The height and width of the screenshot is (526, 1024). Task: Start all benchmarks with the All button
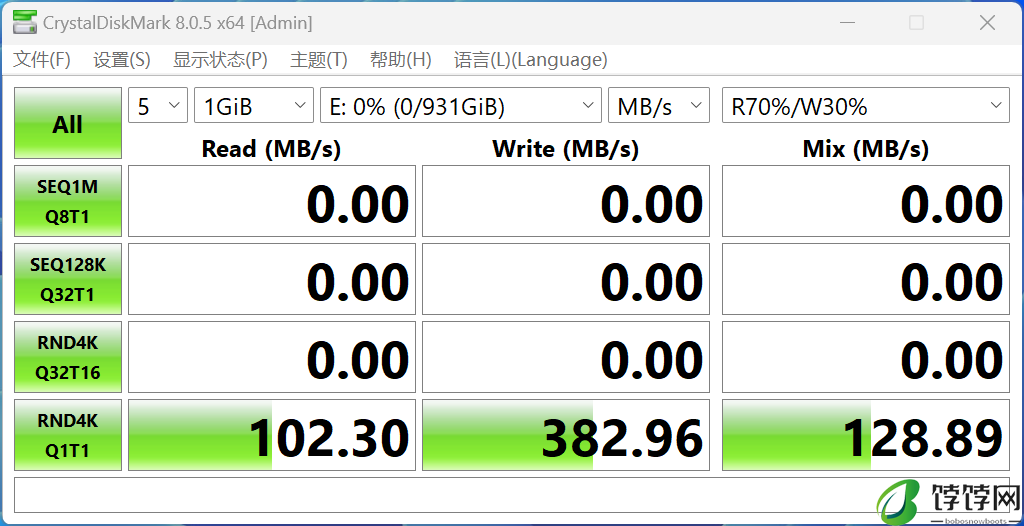pyautogui.click(x=68, y=123)
